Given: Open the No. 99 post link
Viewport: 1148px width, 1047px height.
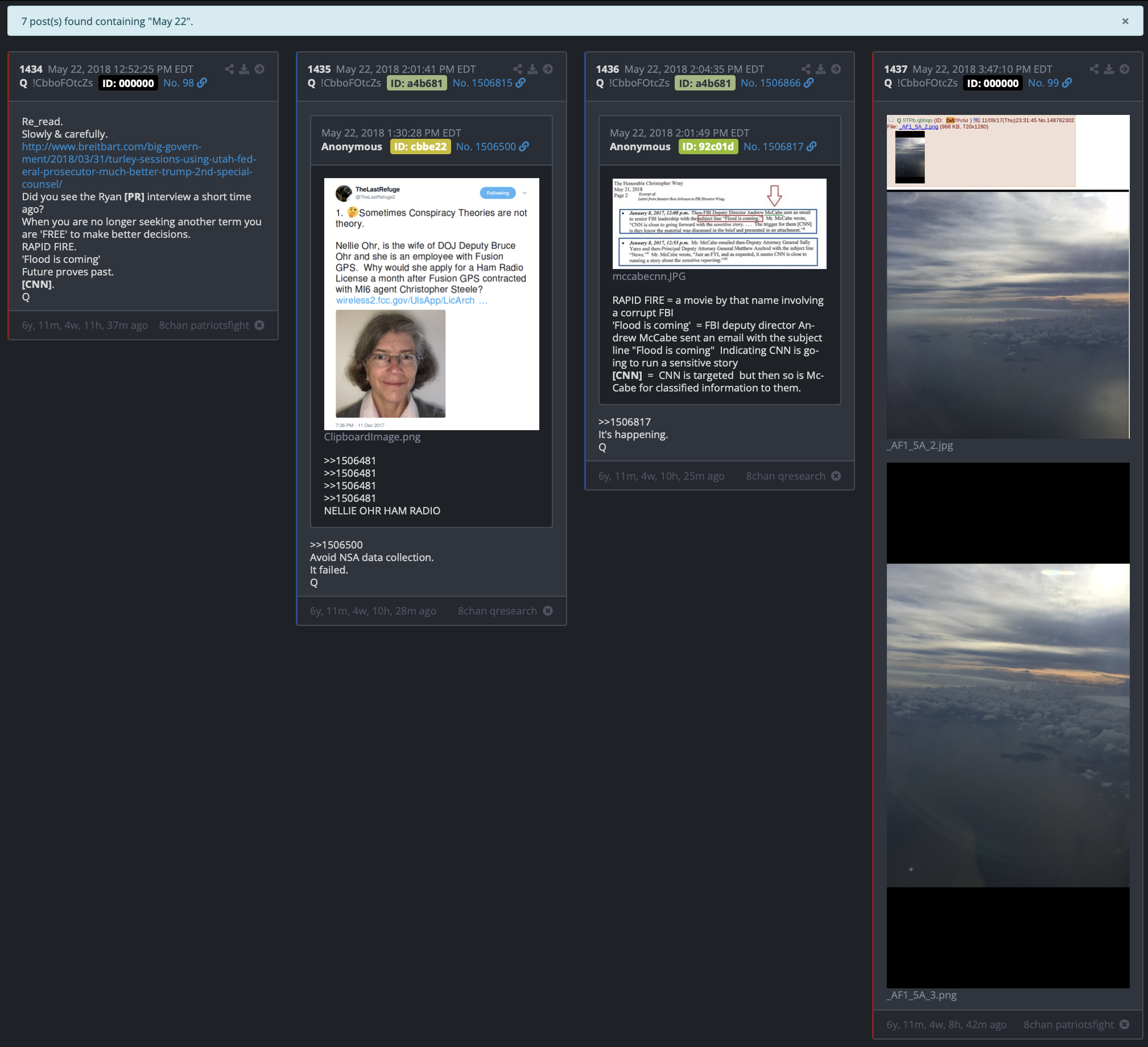Looking at the screenshot, I should click(1050, 83).
